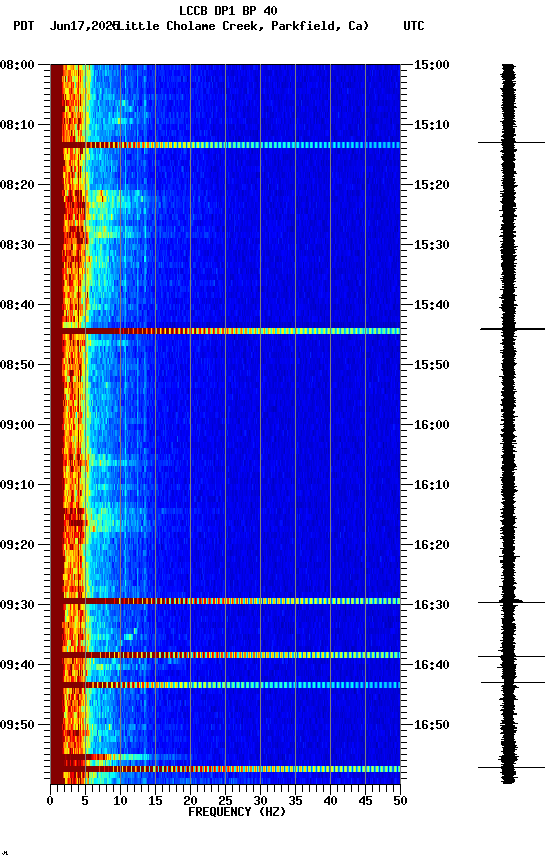The height and width of the screenshot is (864, 552).
Task: Click the broadband event band near 08:44
Action: (x=225, y=331)
